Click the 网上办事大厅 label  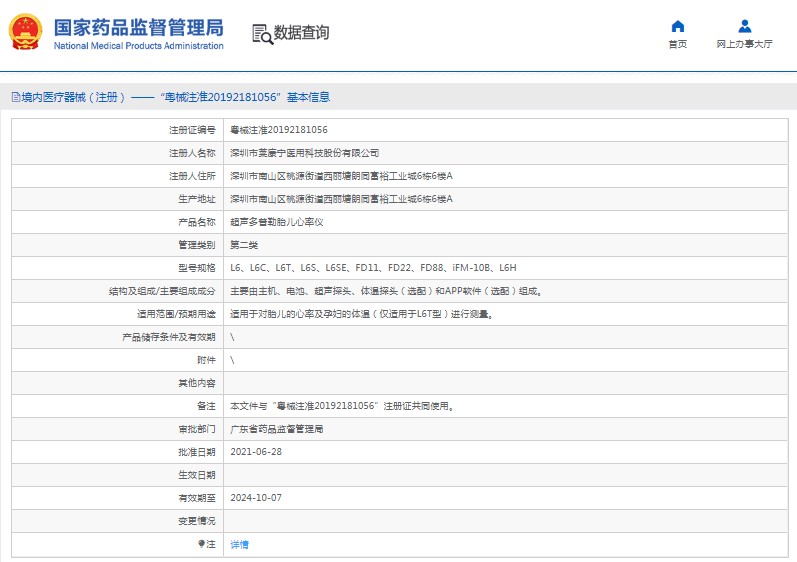click(745, 44)
